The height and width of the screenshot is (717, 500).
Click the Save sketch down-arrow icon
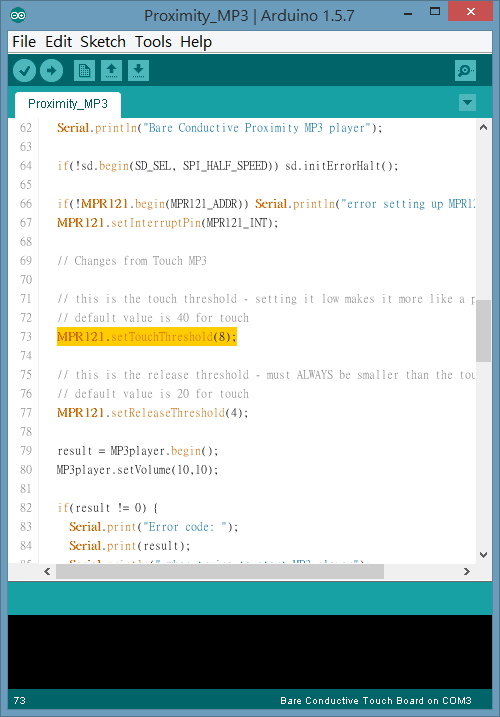click(x=138, y=71)
